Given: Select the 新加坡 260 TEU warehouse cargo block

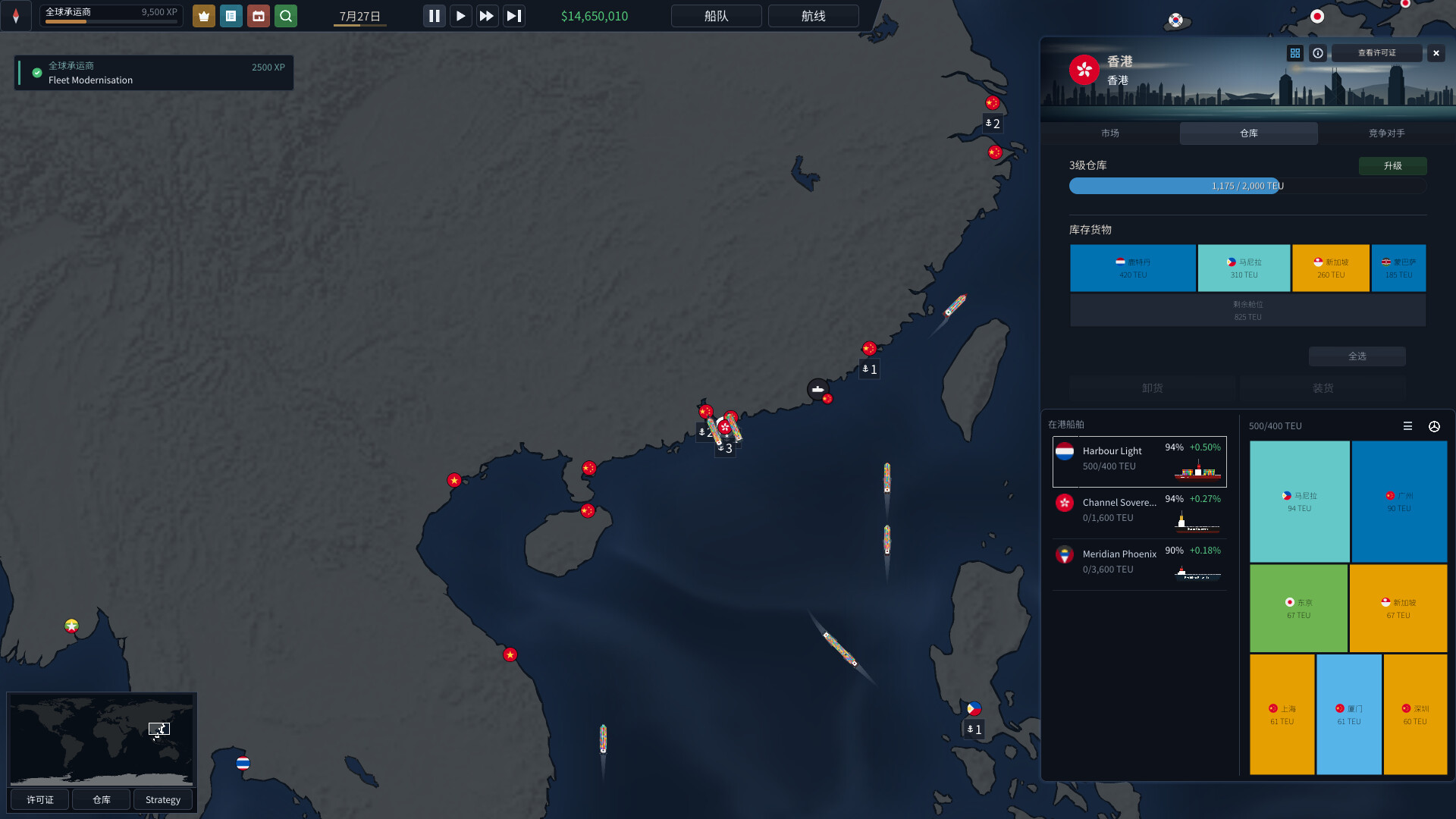Looking at the screenshot, I should click(1331, 268).
